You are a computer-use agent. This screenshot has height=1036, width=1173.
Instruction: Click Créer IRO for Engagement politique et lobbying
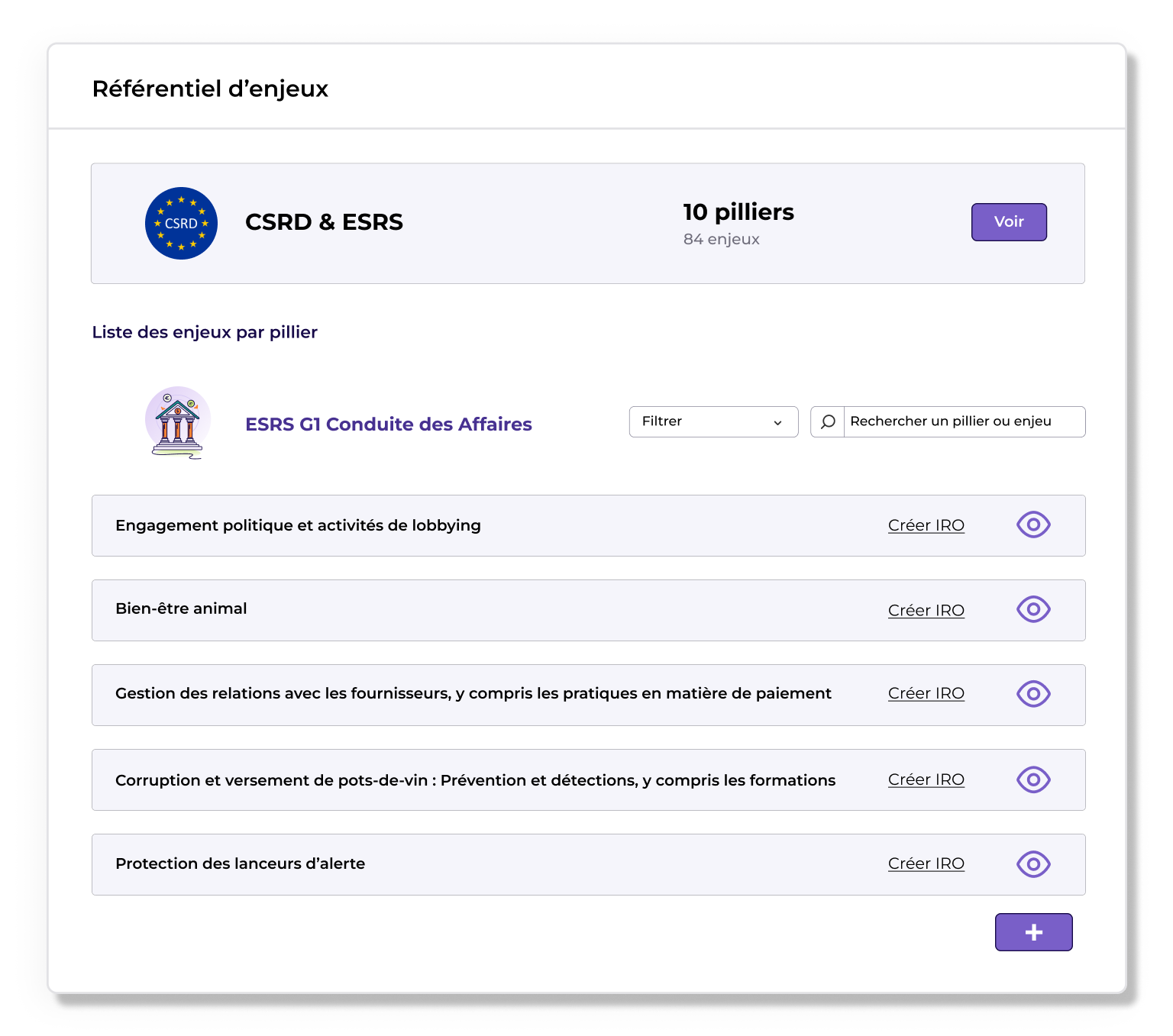[926, 525]
